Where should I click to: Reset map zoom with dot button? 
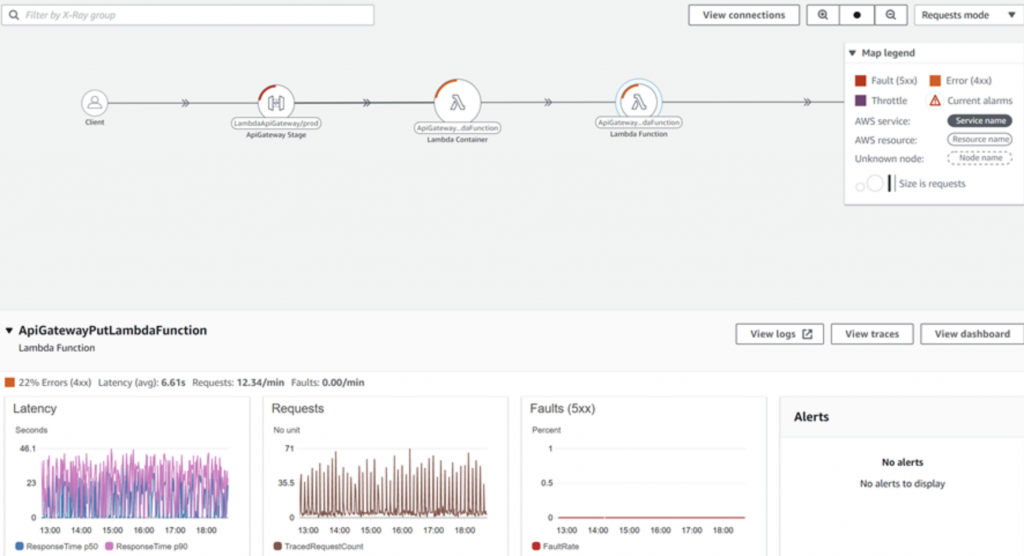(857, 14)
